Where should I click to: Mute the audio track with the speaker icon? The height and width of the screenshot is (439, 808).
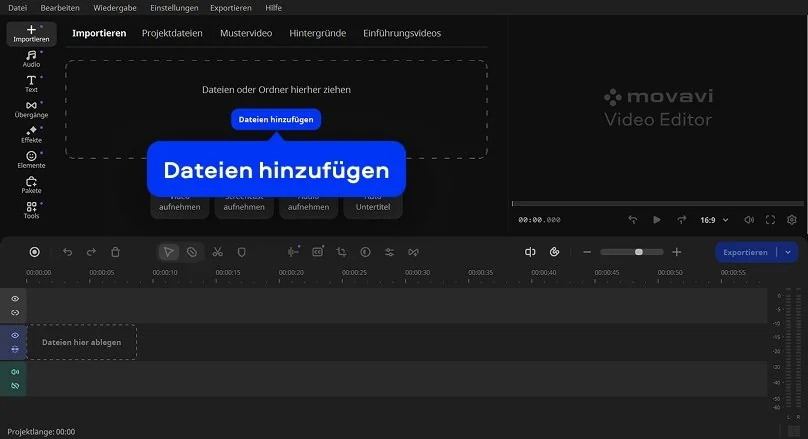tap(15, 372)
